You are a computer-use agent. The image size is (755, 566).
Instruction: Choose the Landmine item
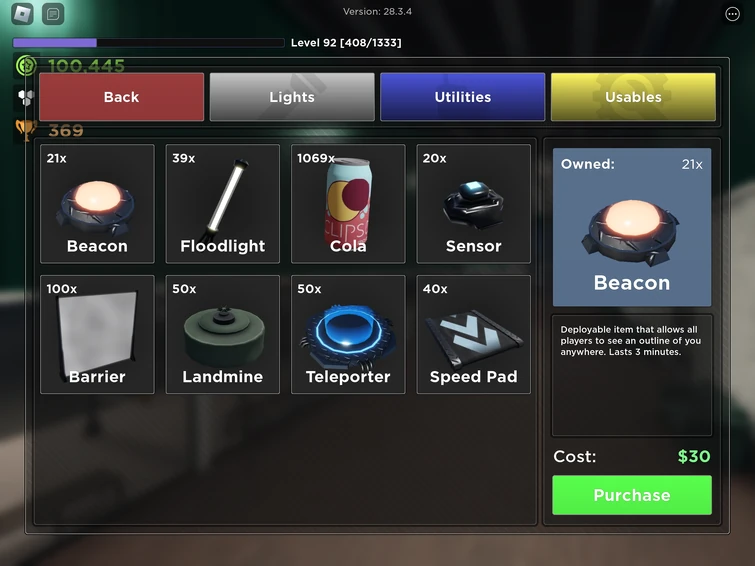point(222,334)
